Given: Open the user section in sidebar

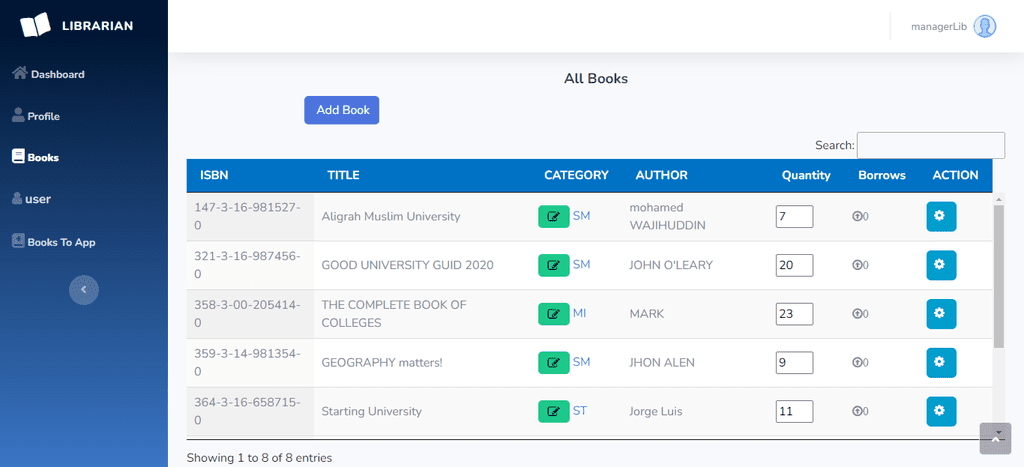Looking at the screenshot, I should [31, 199].
